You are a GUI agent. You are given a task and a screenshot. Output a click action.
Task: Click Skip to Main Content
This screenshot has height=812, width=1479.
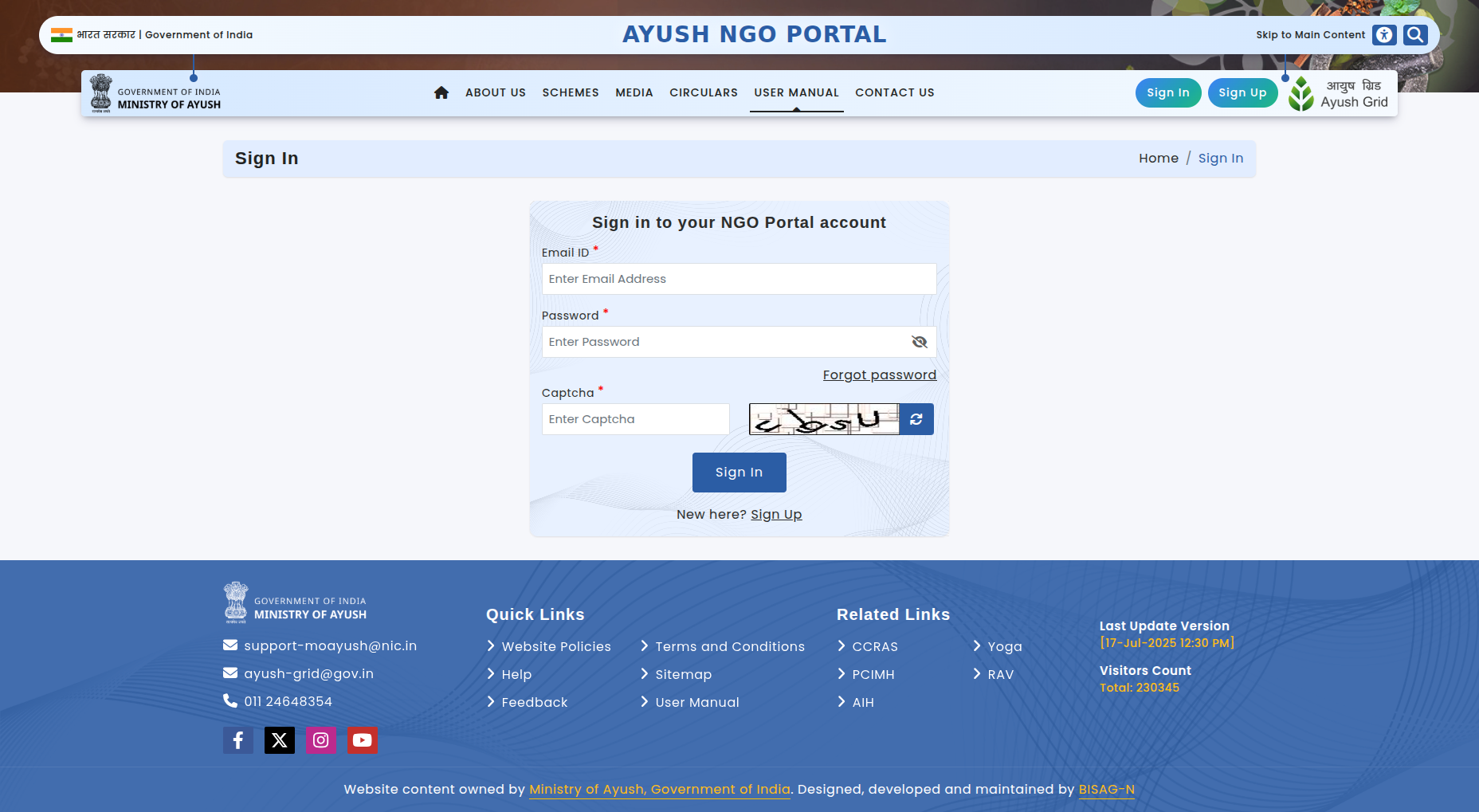[x=1310, y=35]
